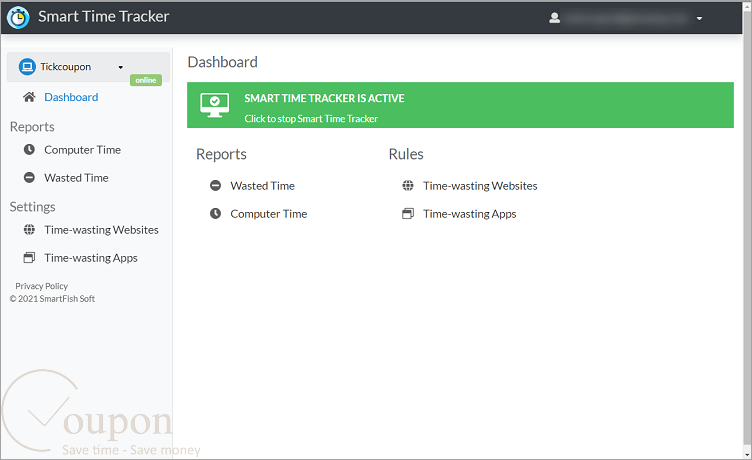
Task: Open the user account dropdown arrow
Action: (x=699, y=19)
